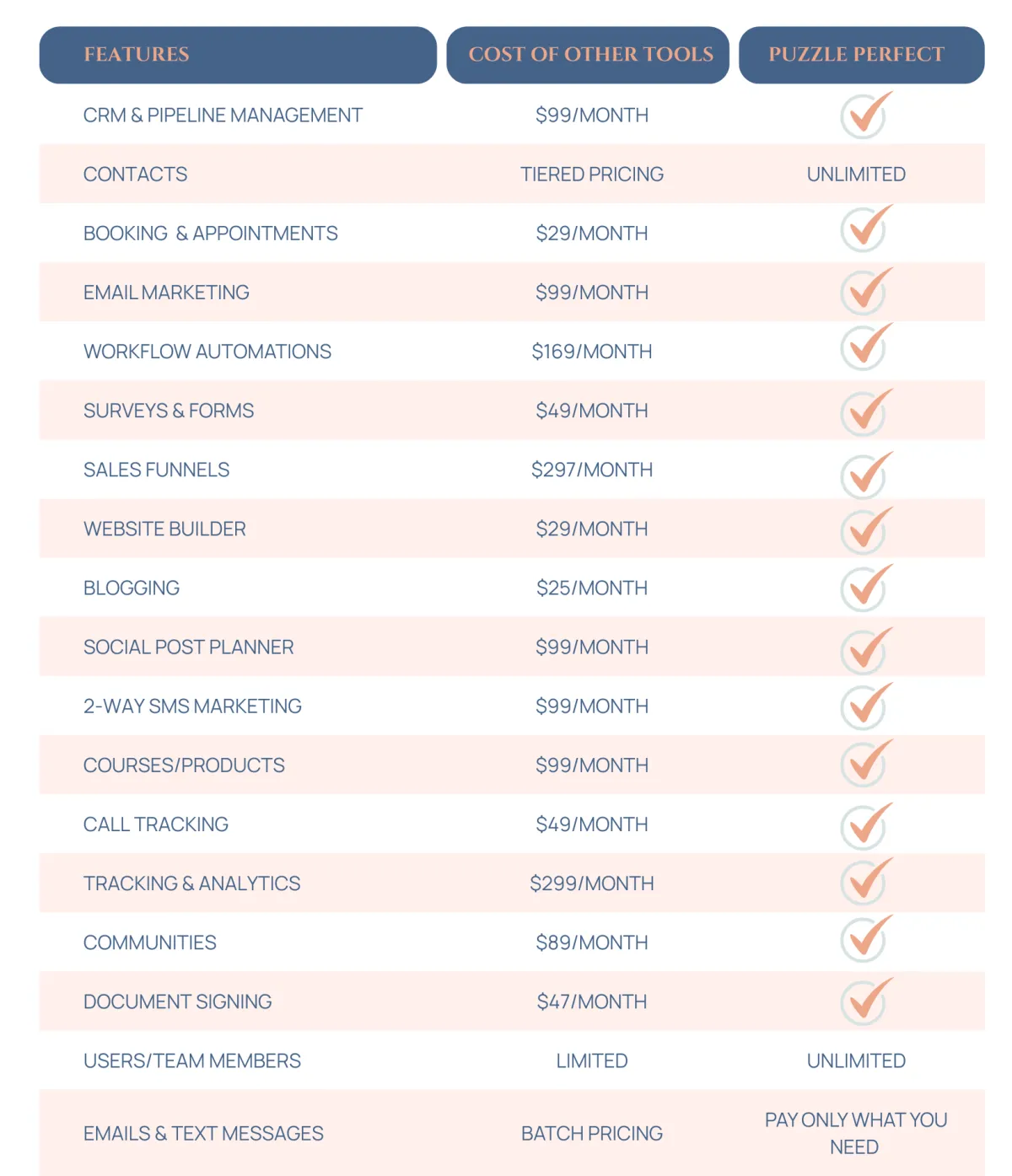The image size is (1012, 1176).
Task: Select the Document Signing checkmark icon
Action: (x=866, y=1001)
